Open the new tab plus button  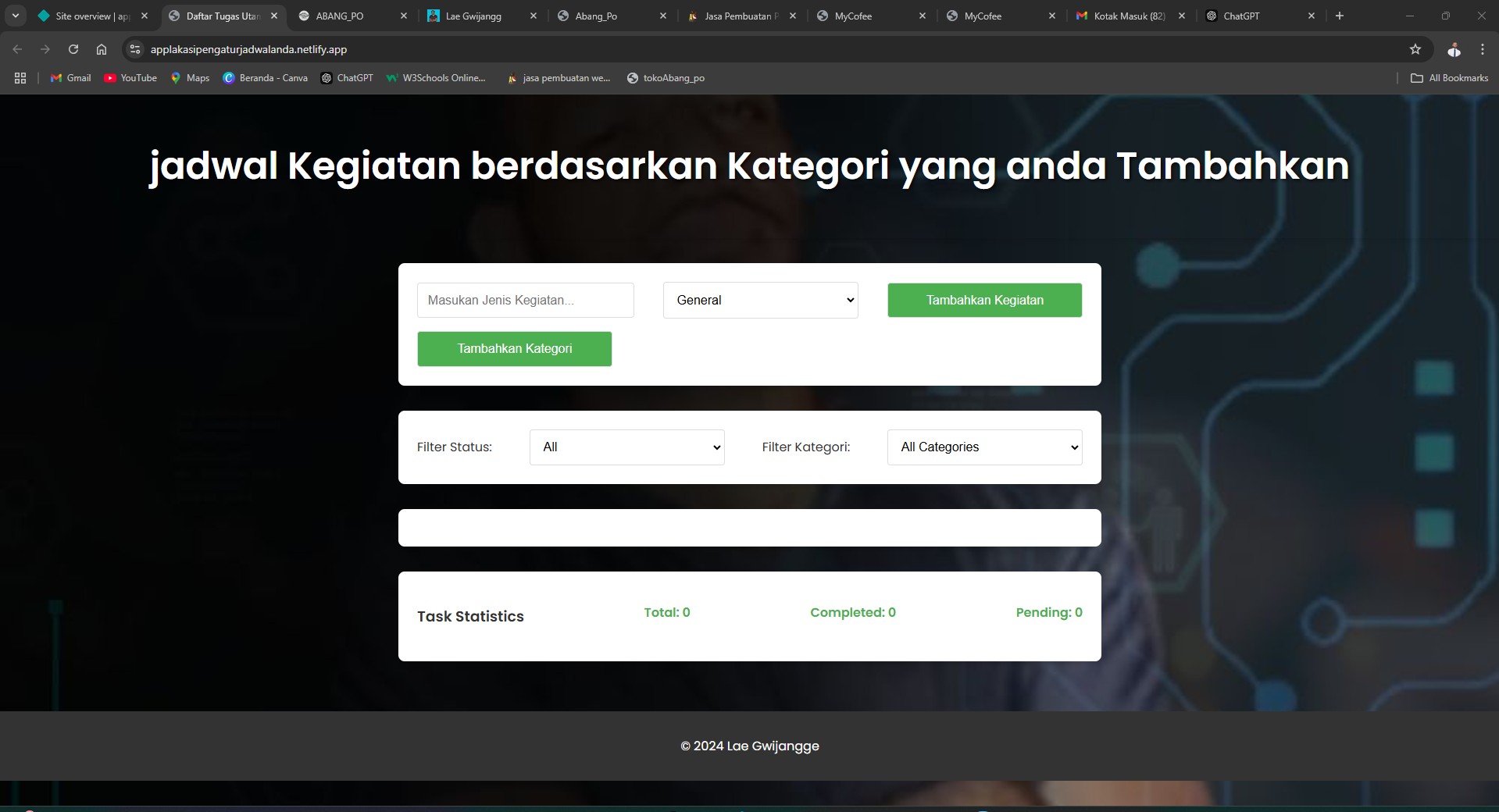[1339, 16]
